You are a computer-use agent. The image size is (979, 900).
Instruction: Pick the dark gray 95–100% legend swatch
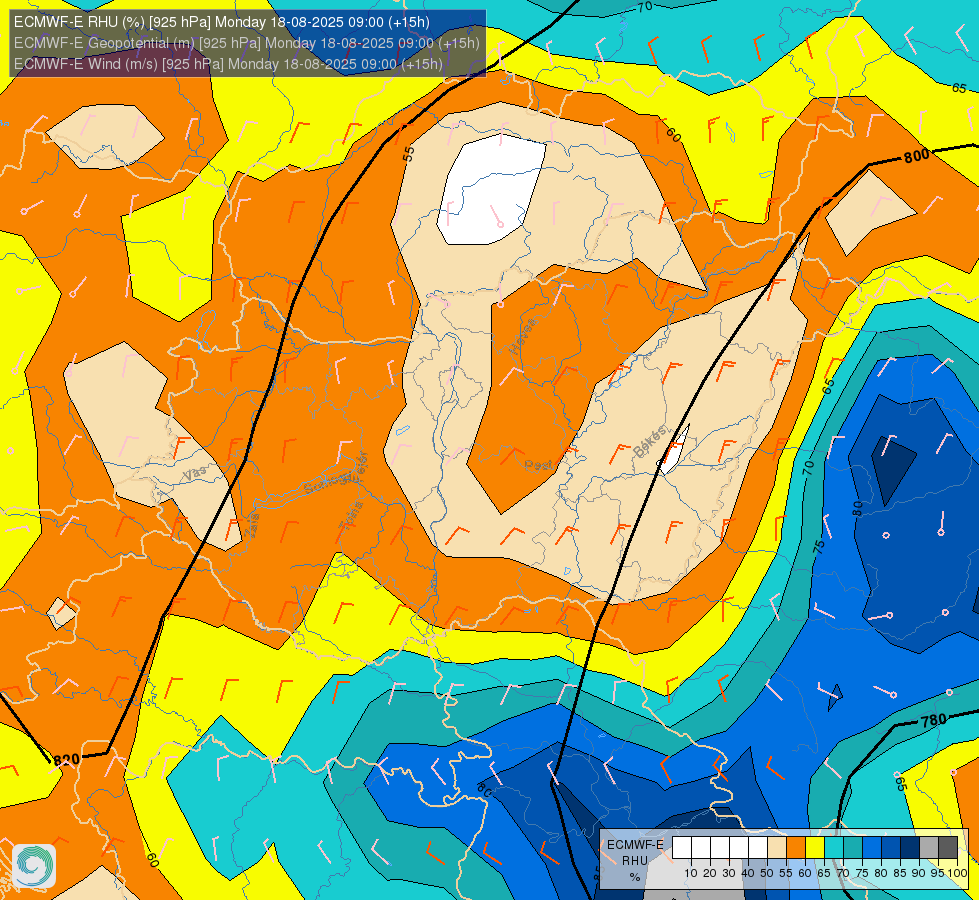pos(948,847)
